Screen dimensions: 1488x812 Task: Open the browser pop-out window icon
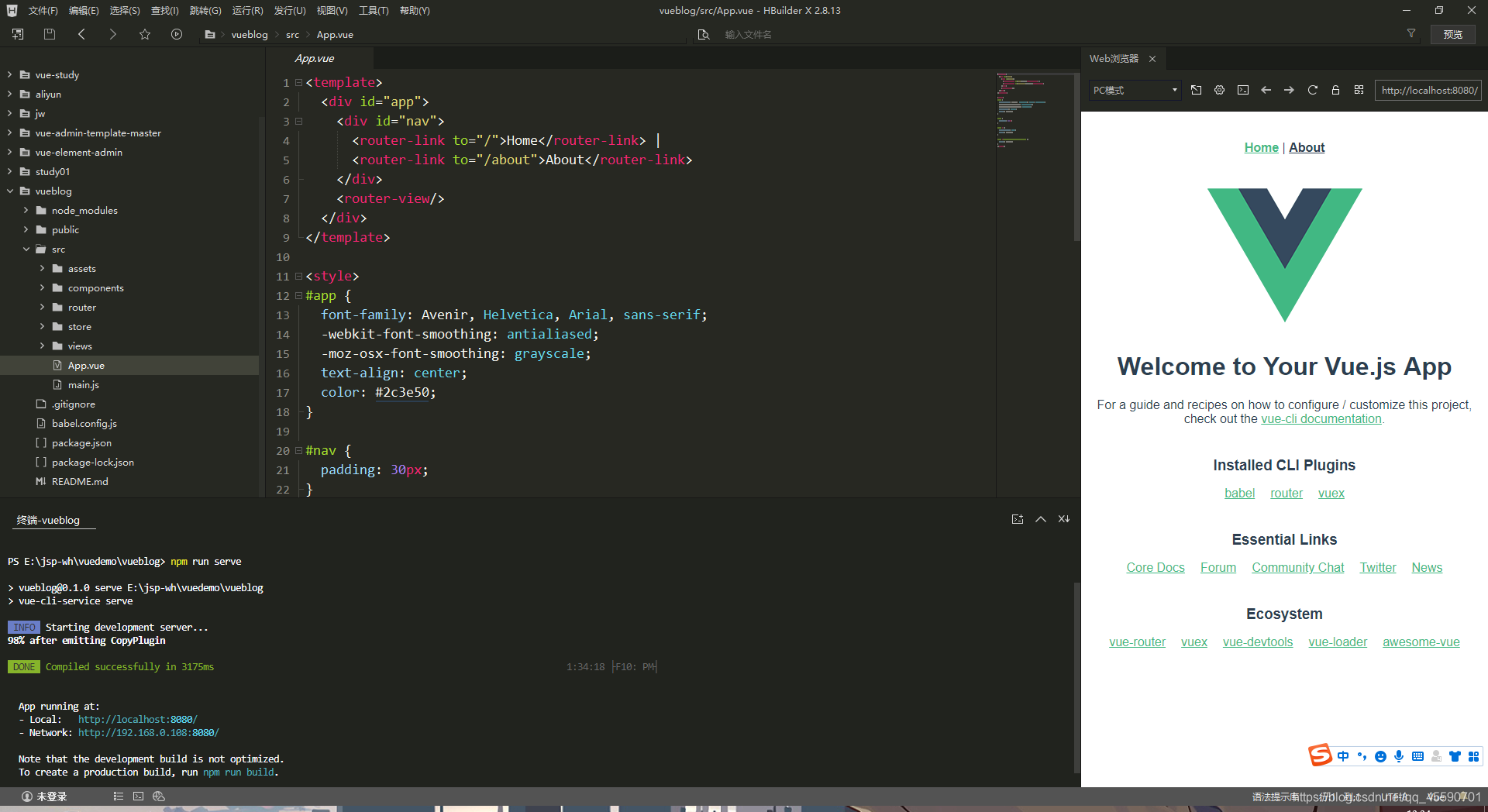click(x=1196, y=90)
